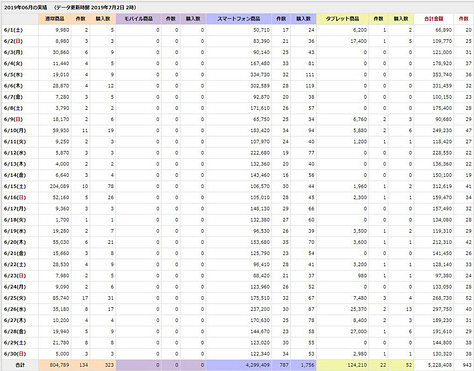This screenshot has width=474, height=371.
Task: Click the tablet amount 17,400 on 6/2
Action: pyautogui.click(x=359, y=41)
